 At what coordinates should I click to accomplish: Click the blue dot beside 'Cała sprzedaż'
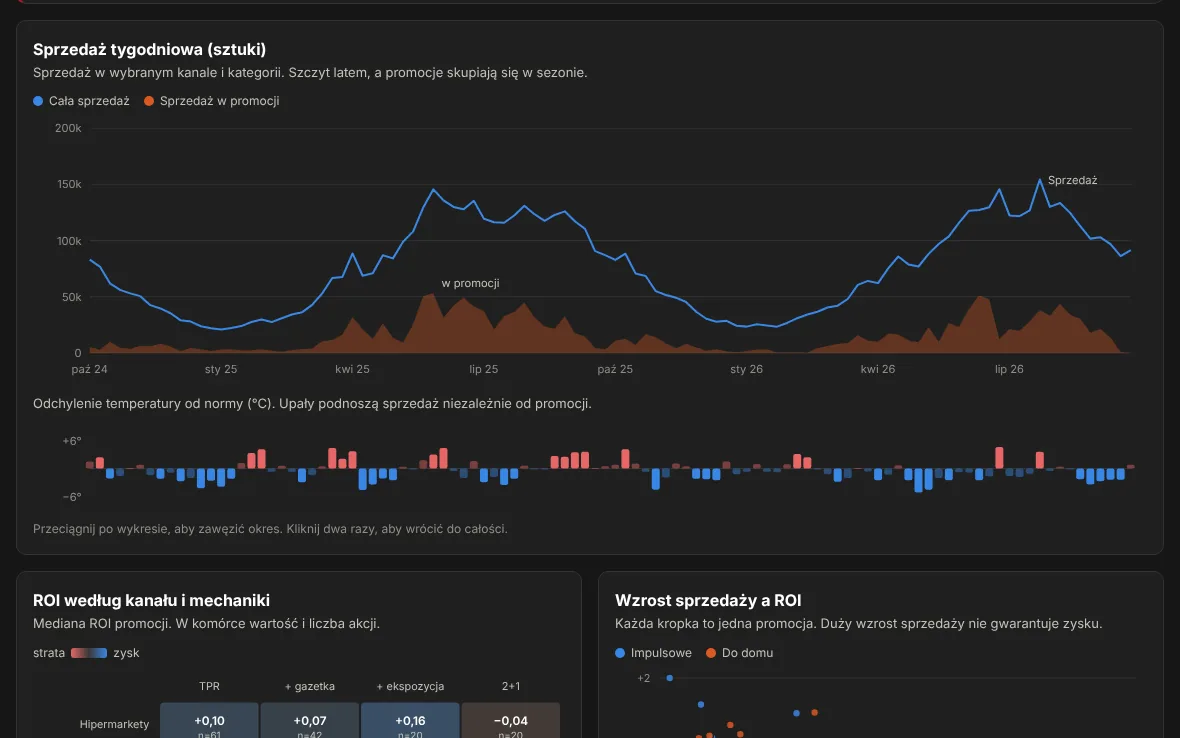point(38,101)
